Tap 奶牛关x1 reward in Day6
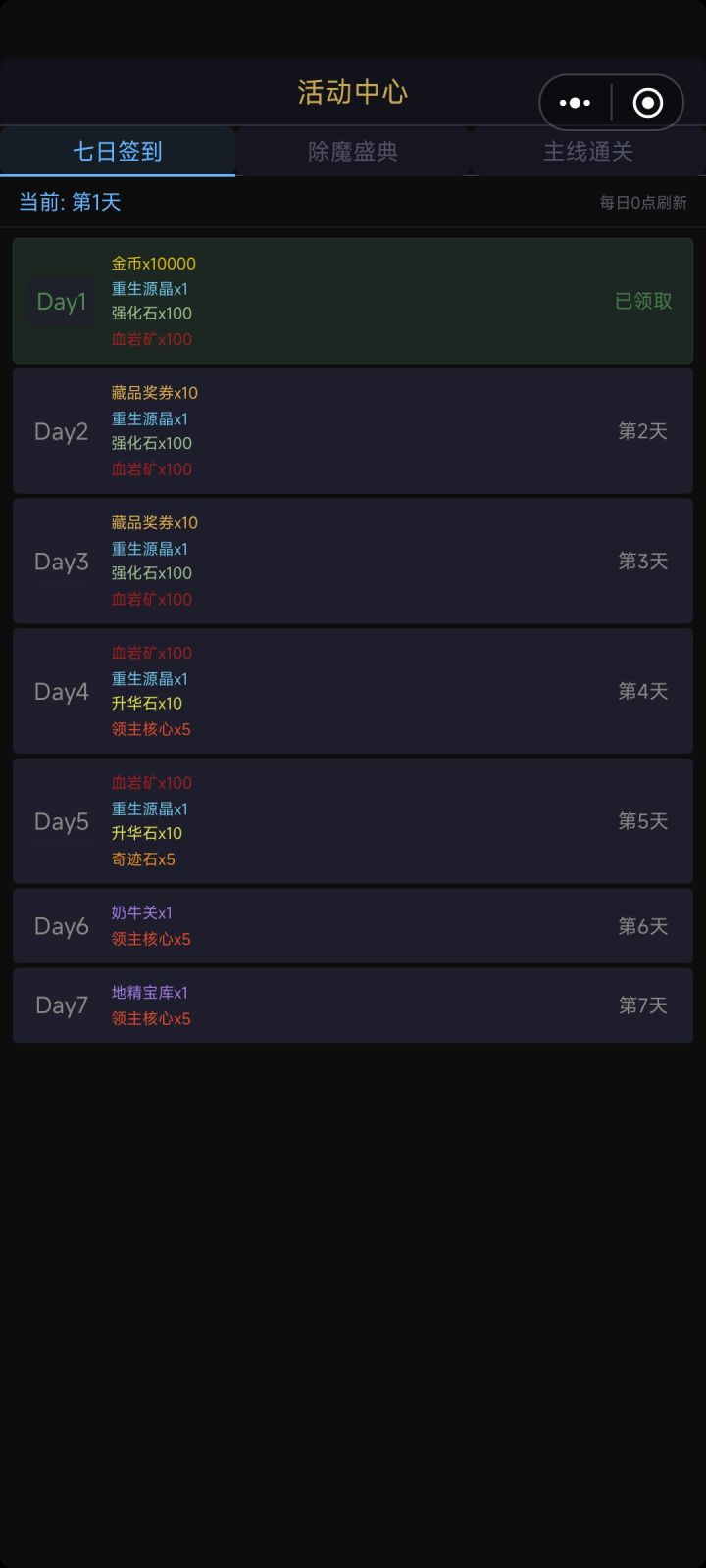The height and width of the screenshot is (1568, 706). [x=142, y=912]
